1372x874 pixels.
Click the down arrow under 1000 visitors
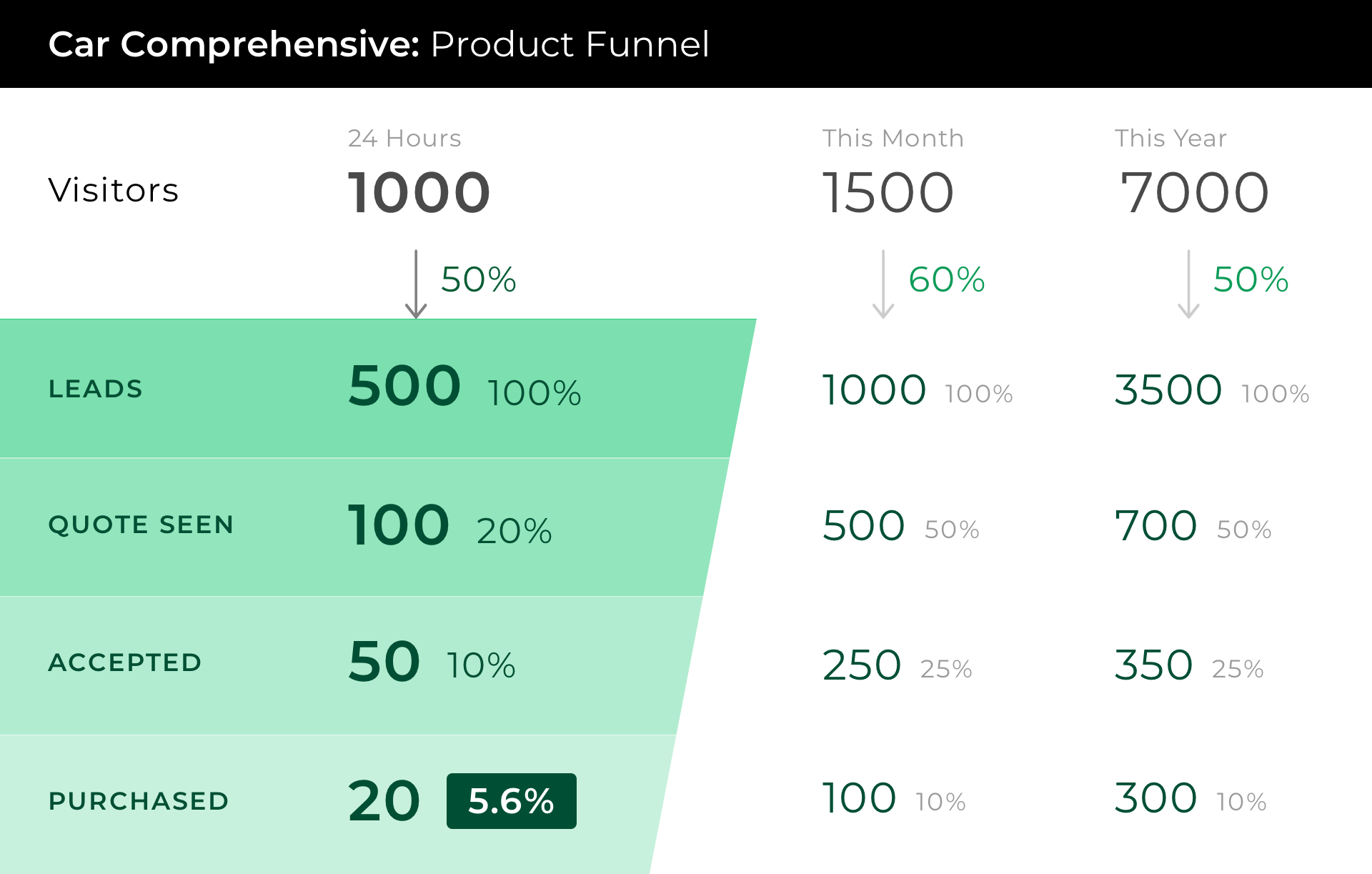tap(416, 284)
